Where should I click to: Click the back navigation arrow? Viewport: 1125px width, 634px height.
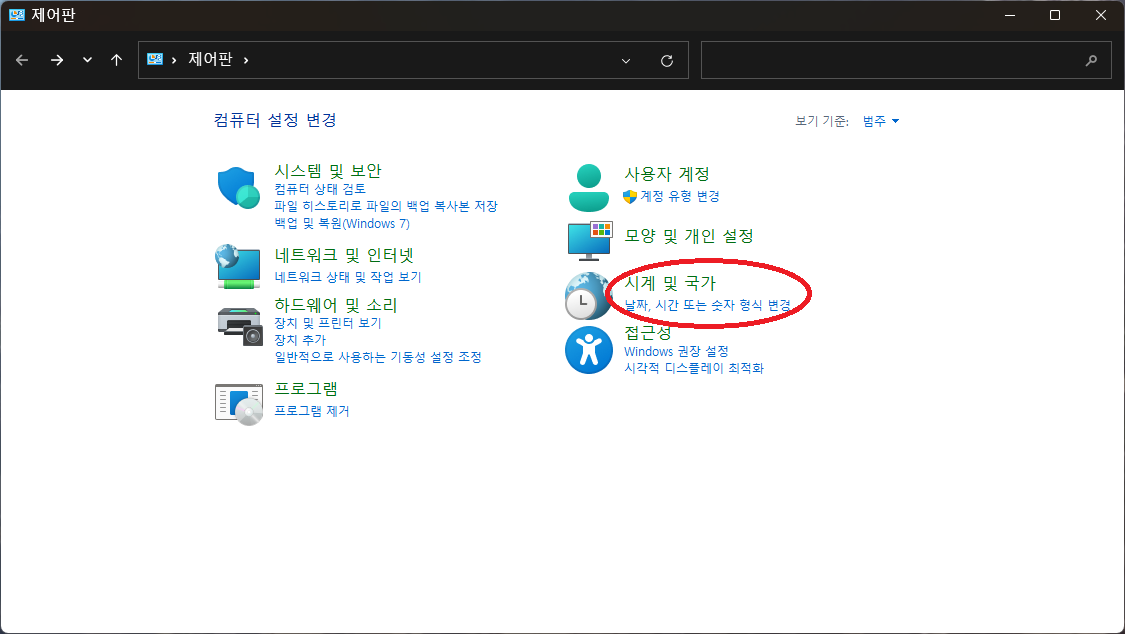point(22,60)
